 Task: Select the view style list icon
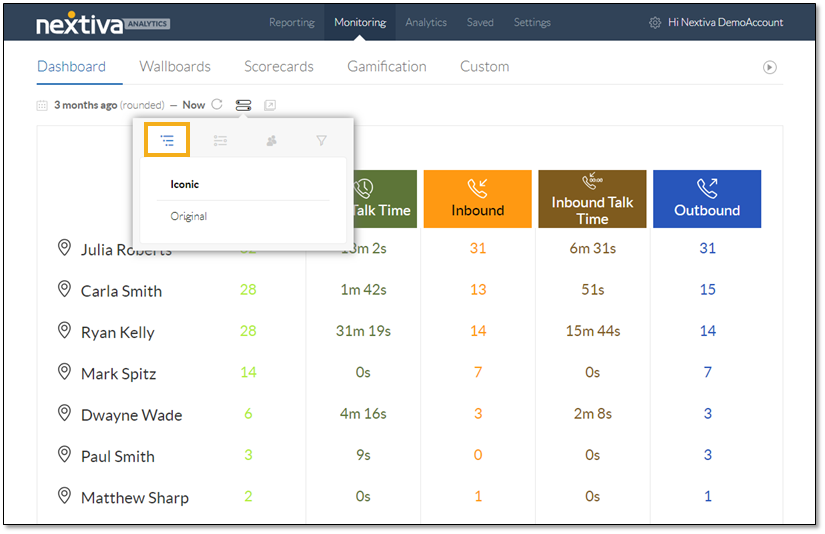point(167,140)
